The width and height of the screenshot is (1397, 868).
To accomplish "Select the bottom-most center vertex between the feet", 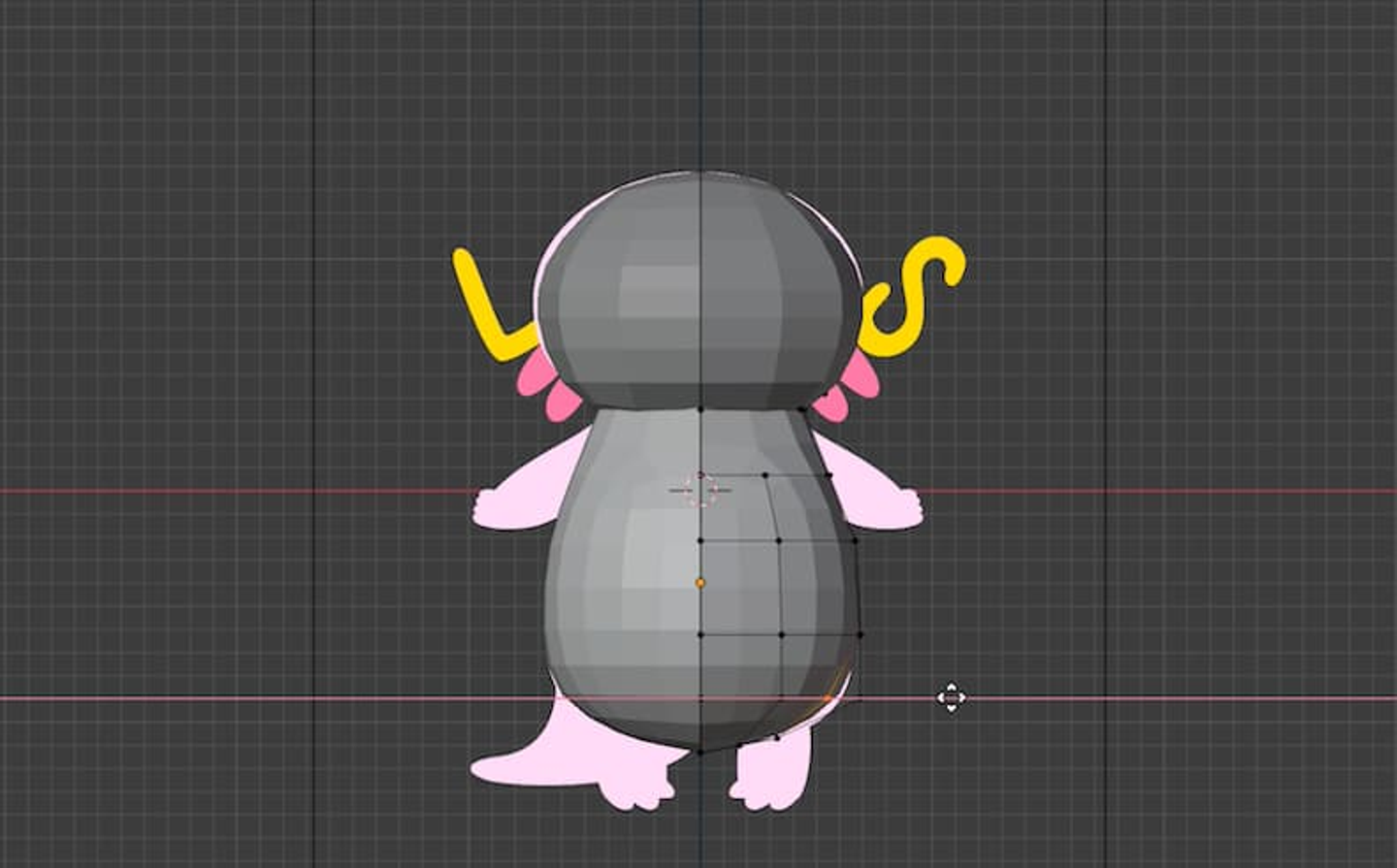I will [700, 752].
